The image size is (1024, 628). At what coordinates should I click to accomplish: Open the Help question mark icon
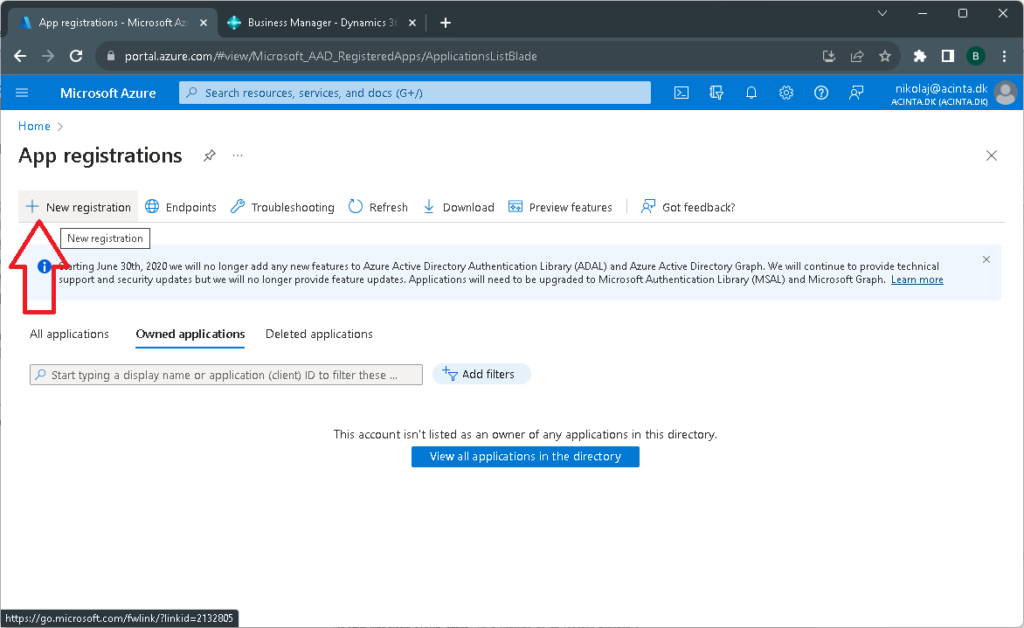tap(821, 92)
